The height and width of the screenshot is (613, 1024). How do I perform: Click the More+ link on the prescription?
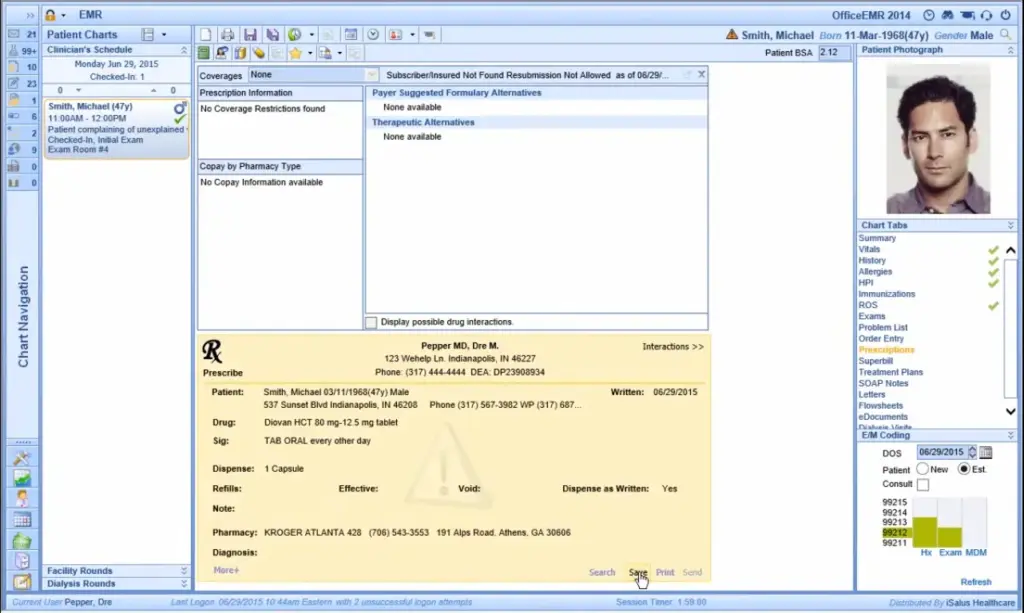(x=226, y=571)
